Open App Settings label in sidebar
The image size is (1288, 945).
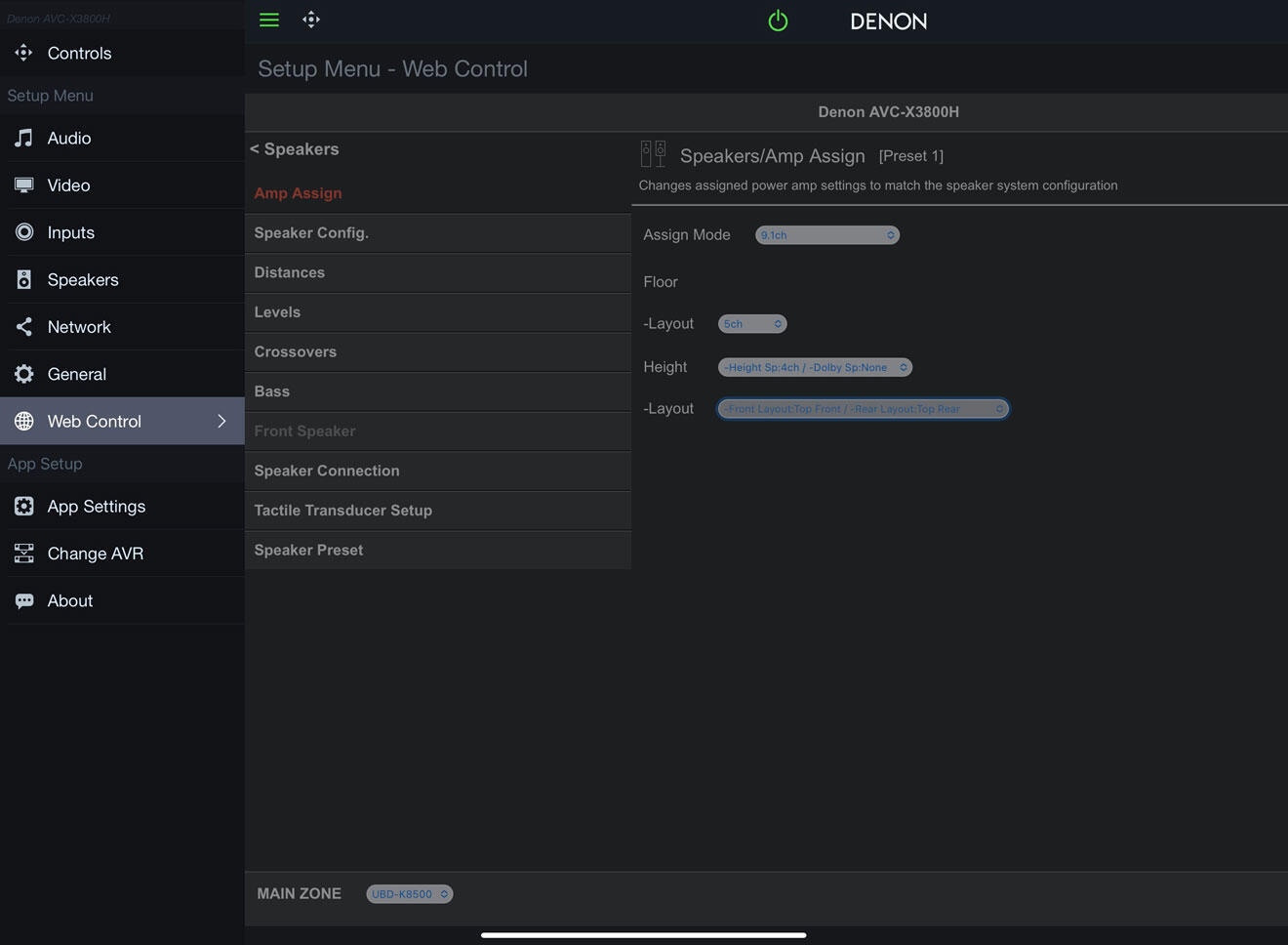(97, 506)
